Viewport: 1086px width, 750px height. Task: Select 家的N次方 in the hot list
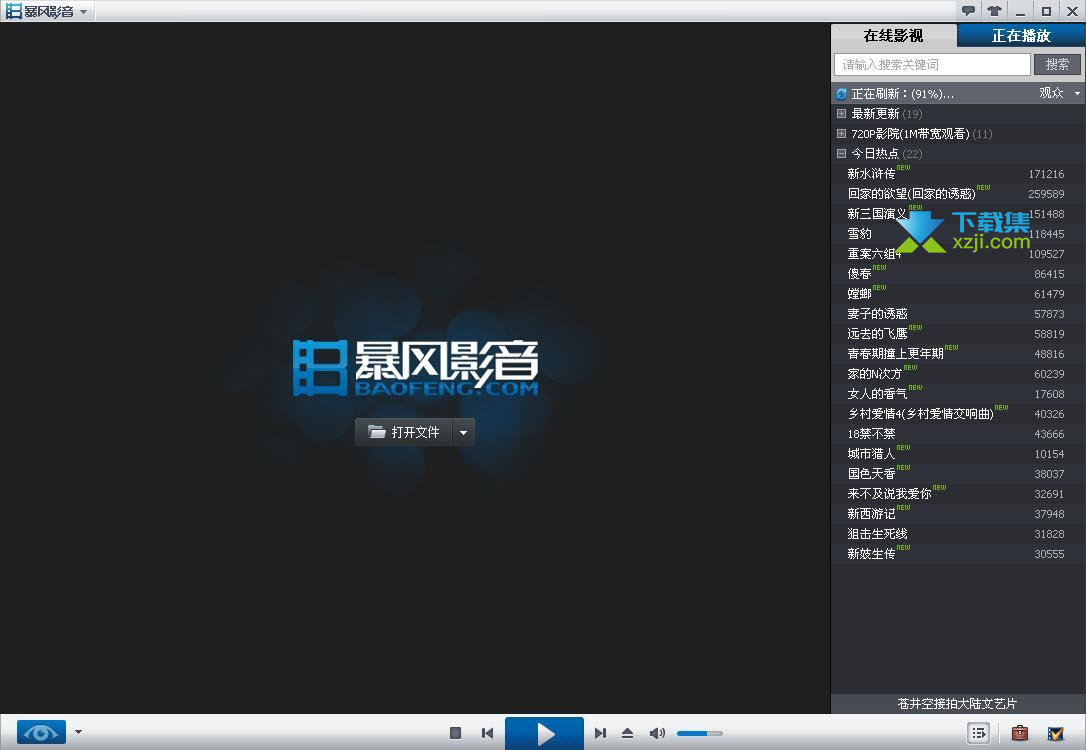point(875,374)
